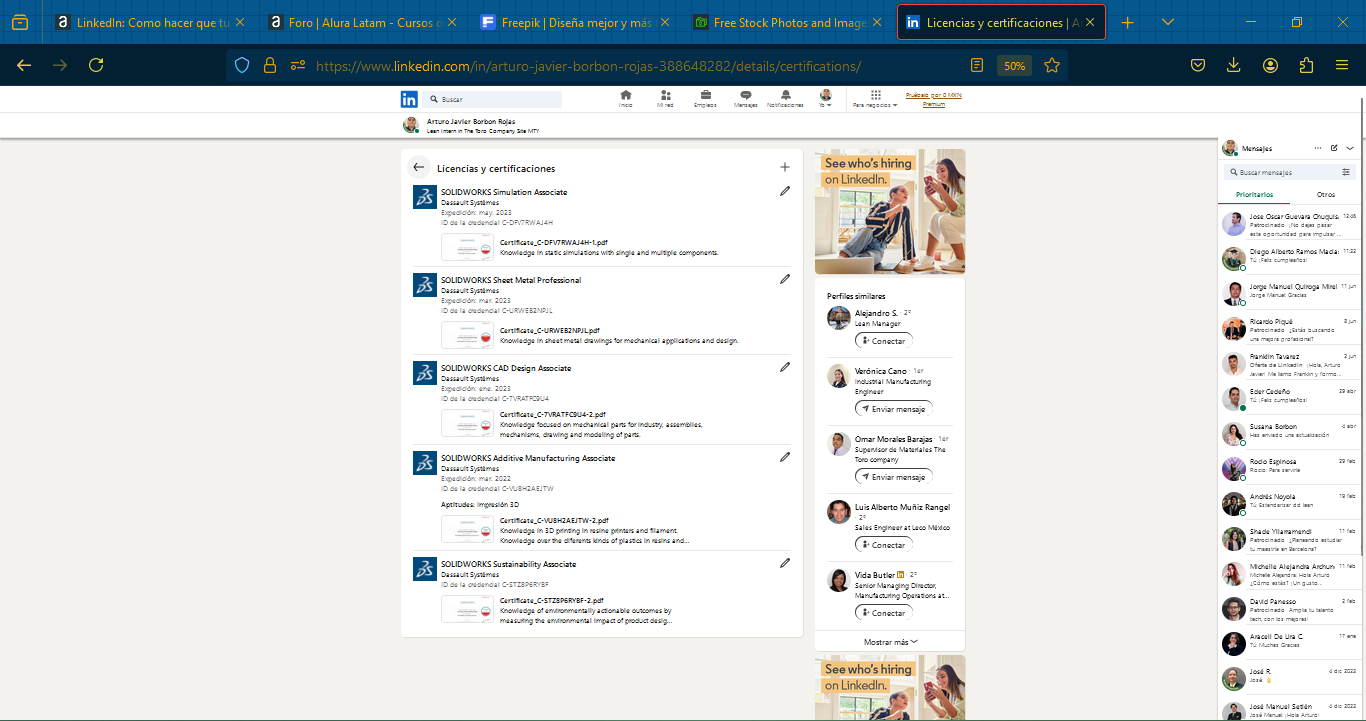Click Connect button for Alejandro S.
Screen dimensions: 1366x721
tap(883, 341)
